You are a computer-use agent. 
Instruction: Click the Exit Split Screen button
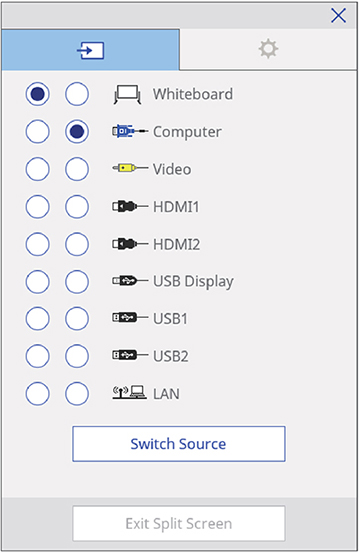coord(179,524)
